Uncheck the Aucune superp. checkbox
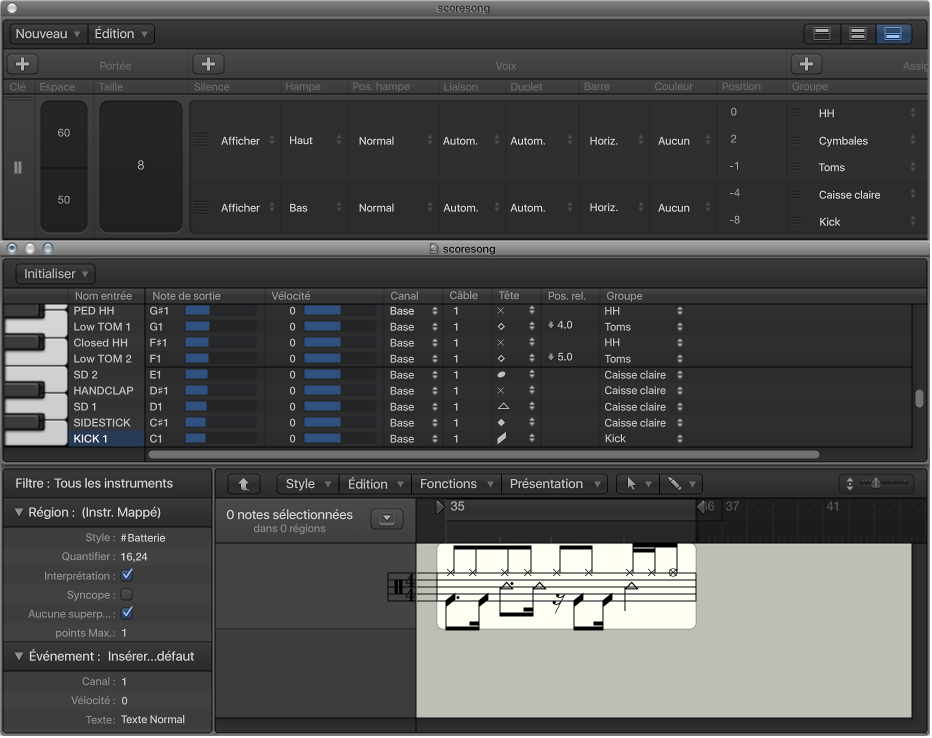Screen dimensions: 932x738 pos(127,613)
